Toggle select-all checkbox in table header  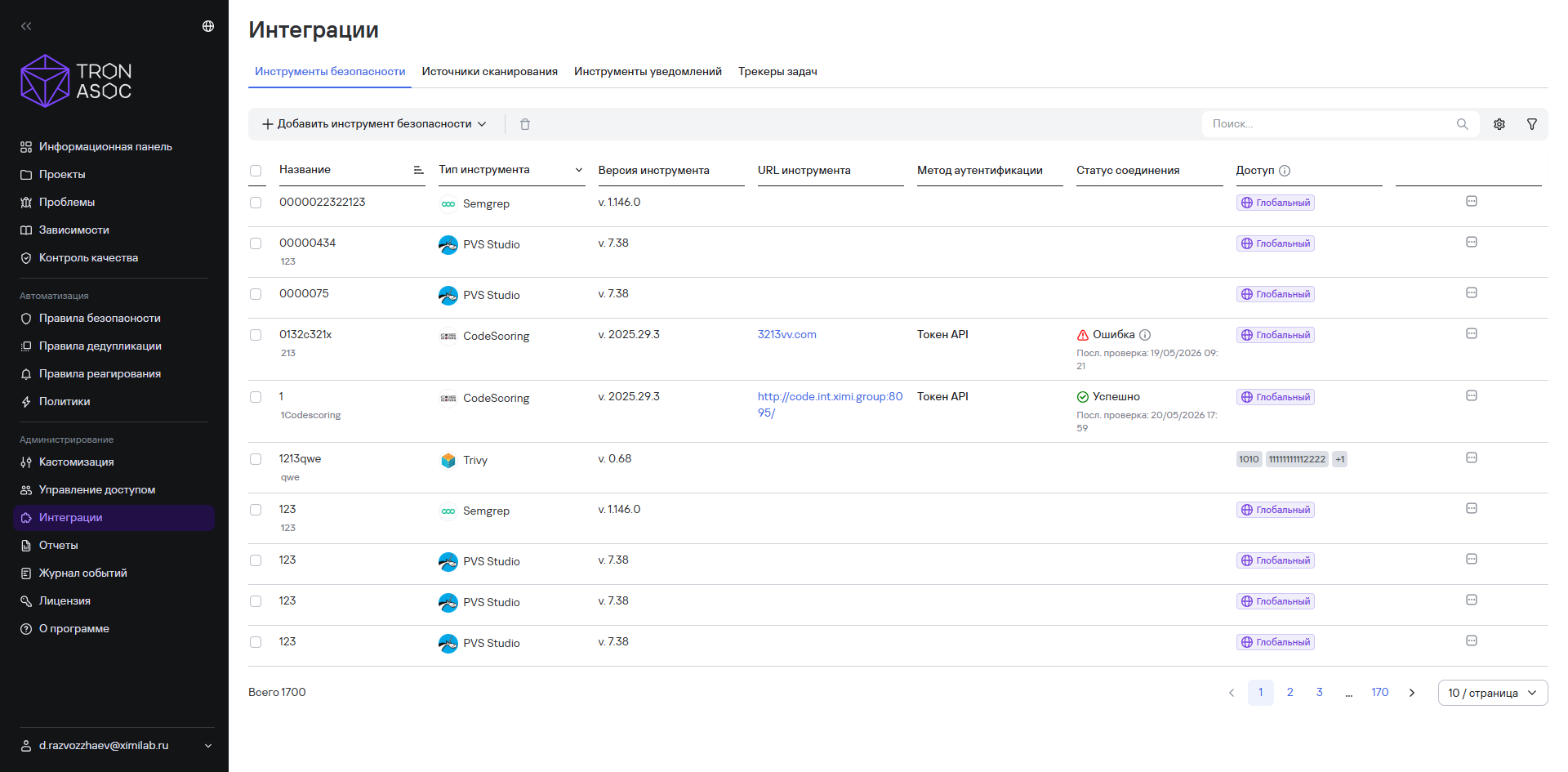click(x=256, y=171)
